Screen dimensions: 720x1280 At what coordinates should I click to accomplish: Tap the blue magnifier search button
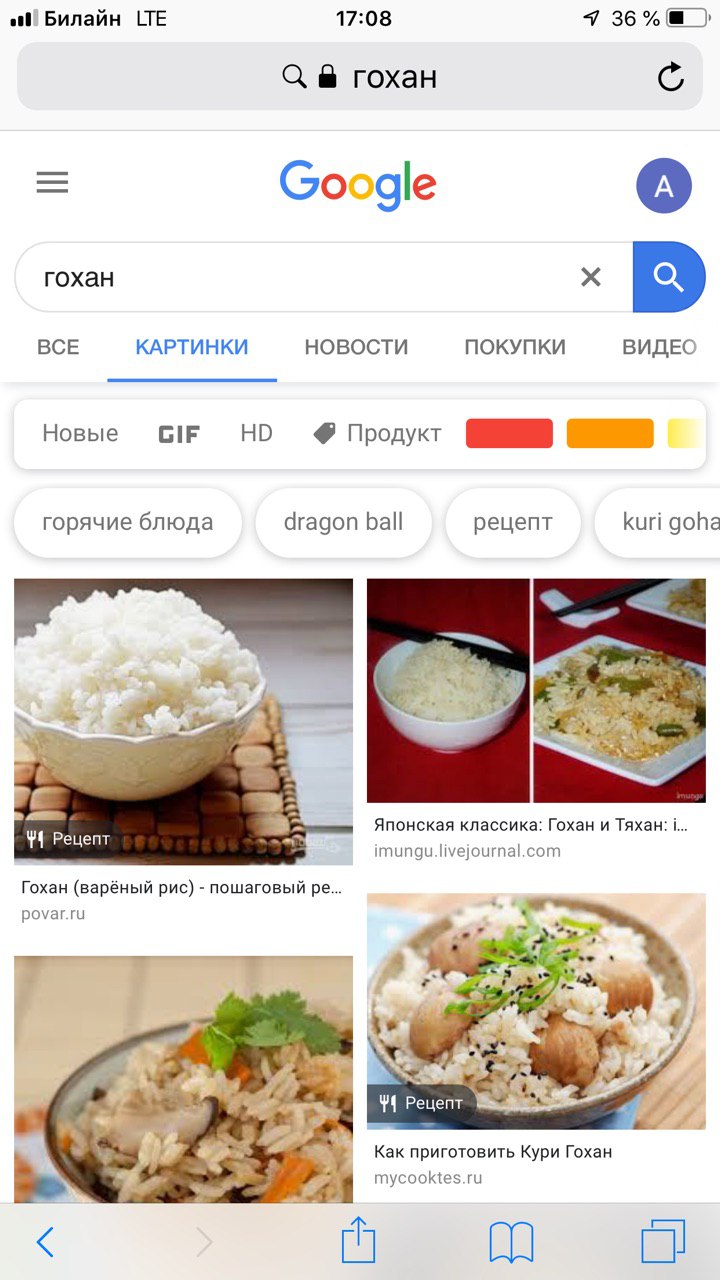pyautogui.click(x=668, y=277)
